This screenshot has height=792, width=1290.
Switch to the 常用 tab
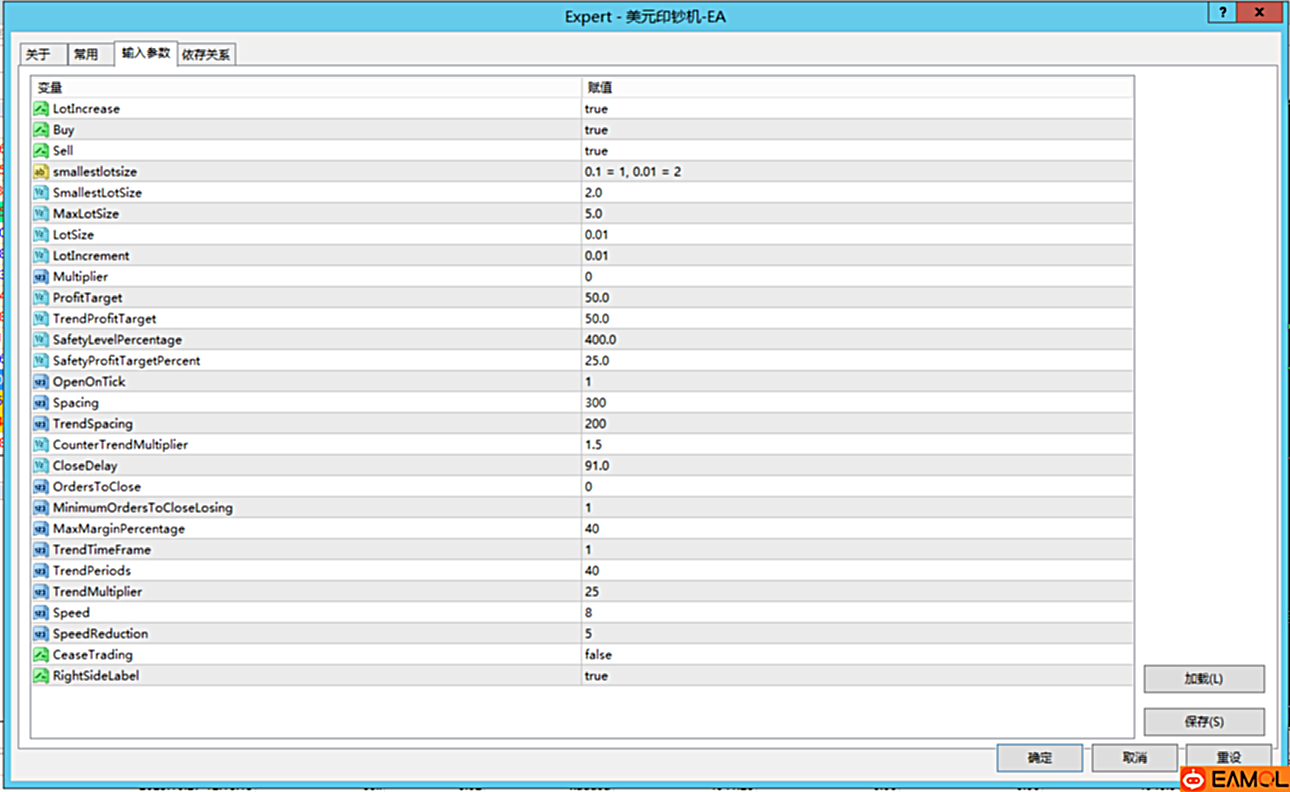tap(87, 55)
